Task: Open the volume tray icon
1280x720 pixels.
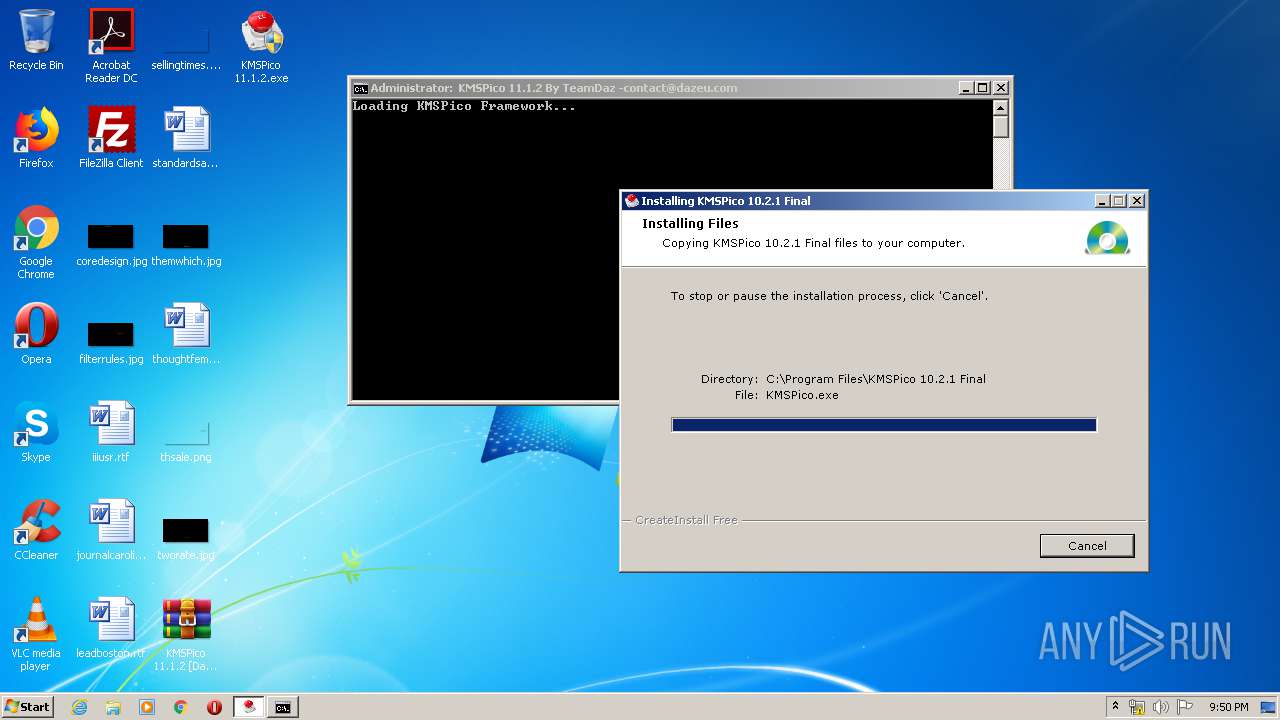Action: pyautogui.click(x=1161, y=707)
